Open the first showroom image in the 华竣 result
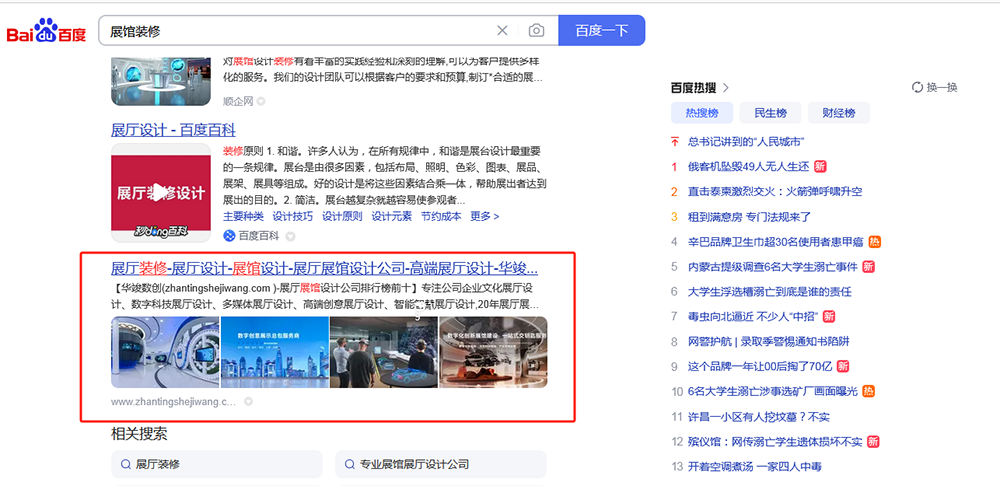 coord(165,352)
